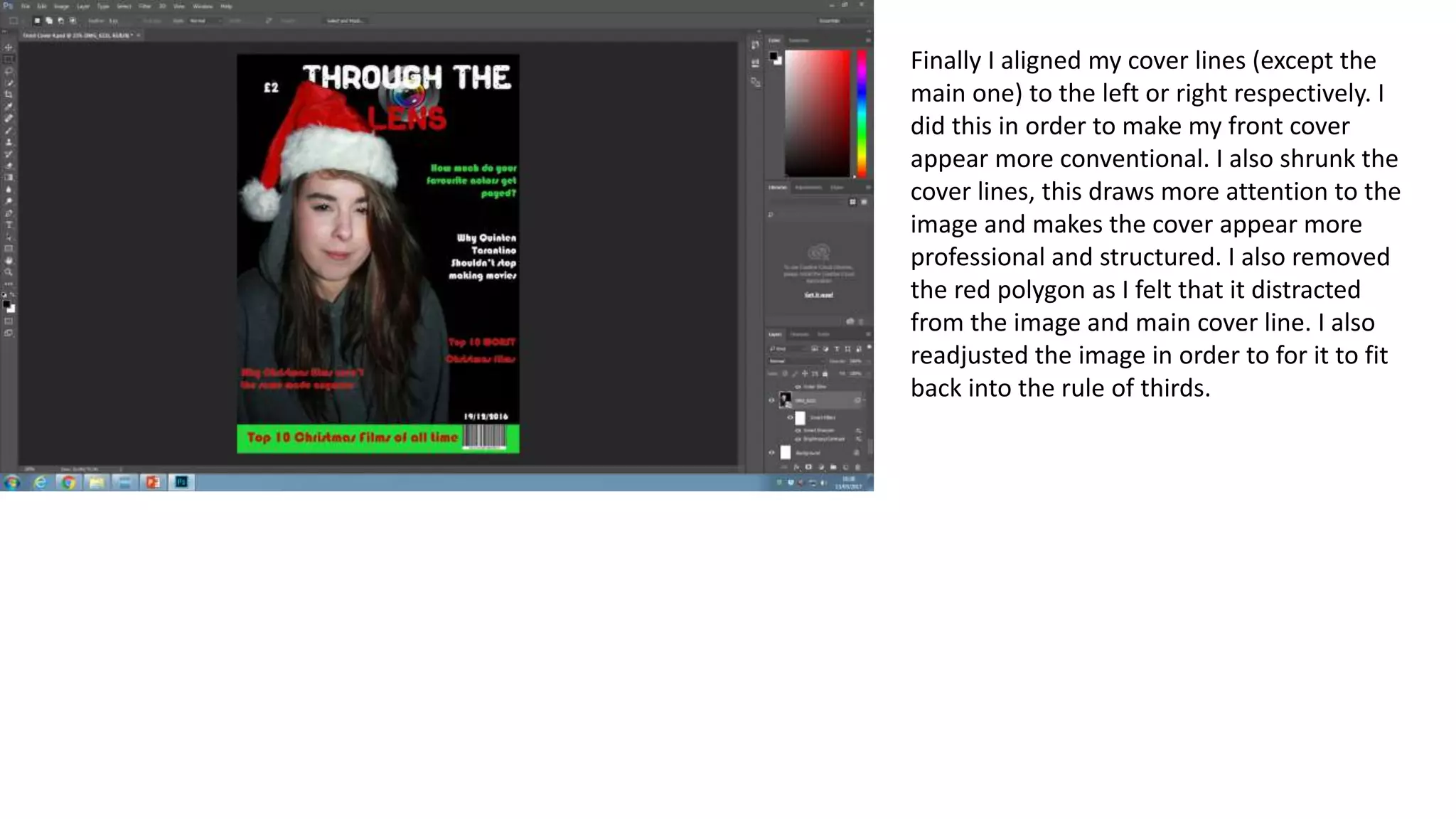Select the Lasso tool

coord(9,71)
